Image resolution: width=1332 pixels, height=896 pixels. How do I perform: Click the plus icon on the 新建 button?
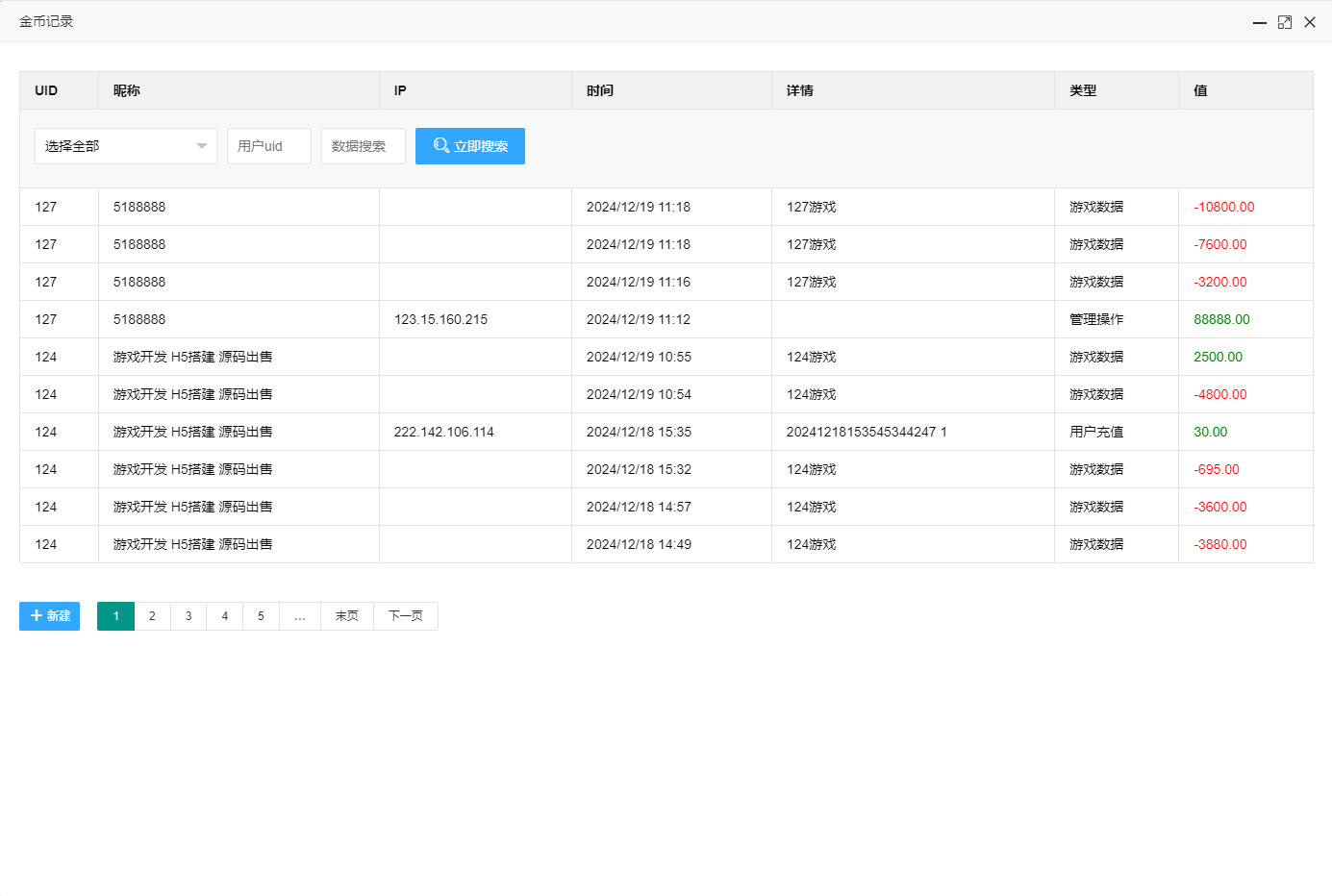38,616
